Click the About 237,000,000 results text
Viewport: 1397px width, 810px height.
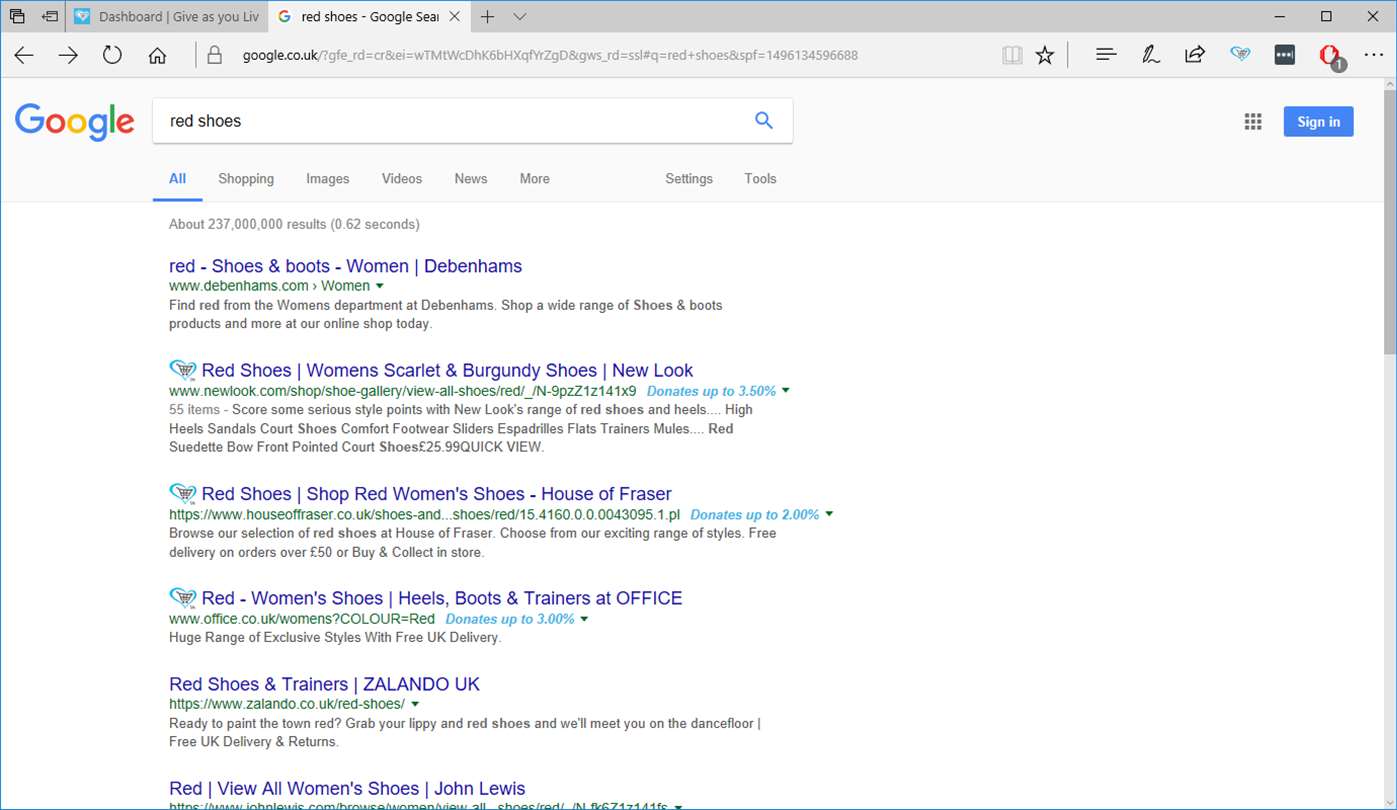pyautogui.click(x=294, y=224)
